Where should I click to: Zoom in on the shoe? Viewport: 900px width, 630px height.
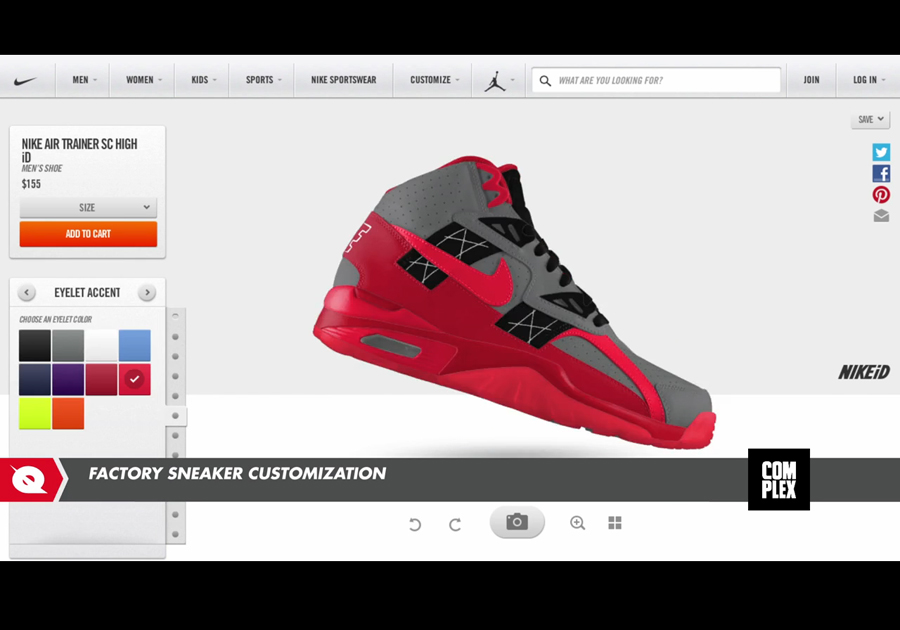click(x=577, y=522)
